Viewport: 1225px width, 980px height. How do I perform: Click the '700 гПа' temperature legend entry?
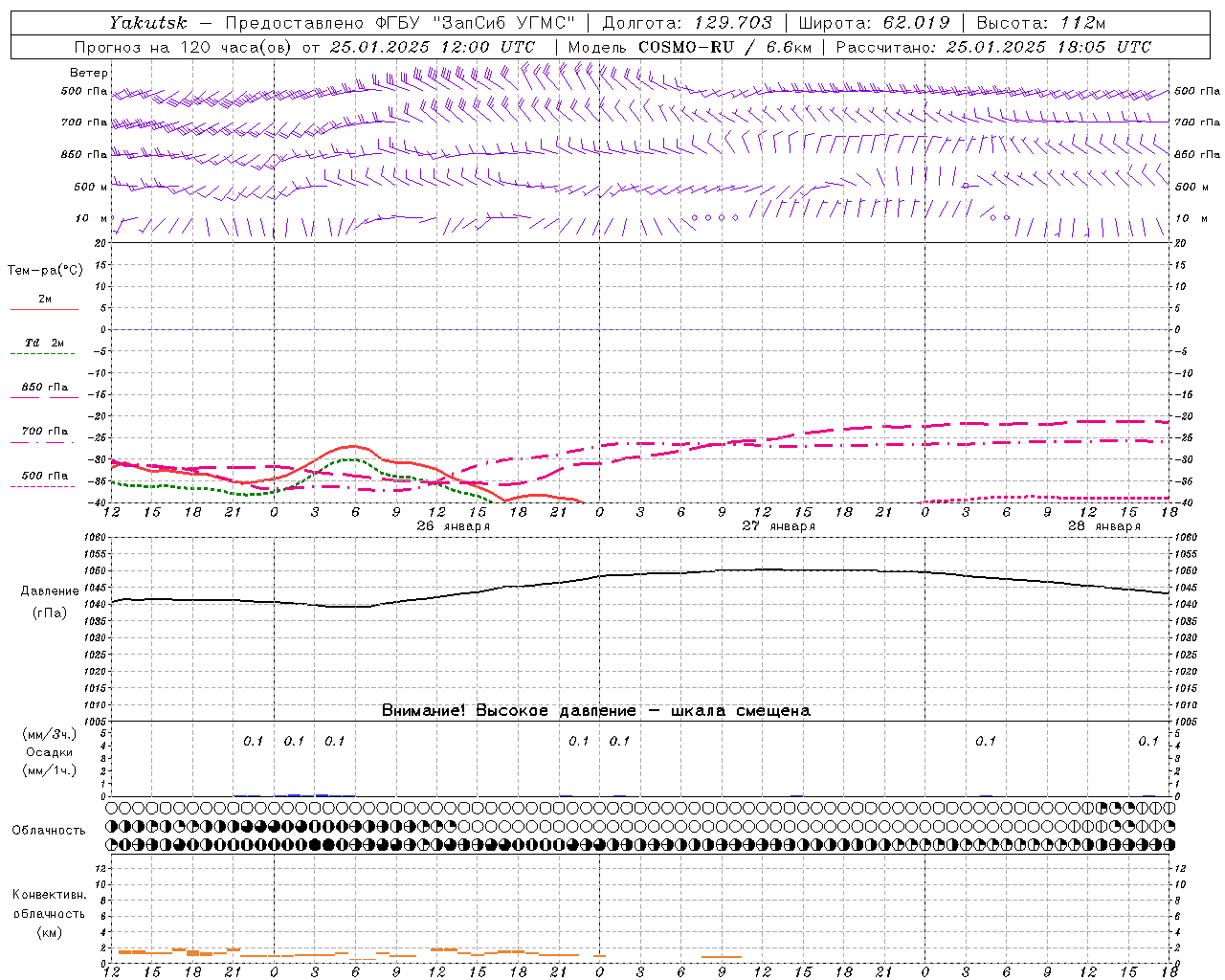(44, 432)
